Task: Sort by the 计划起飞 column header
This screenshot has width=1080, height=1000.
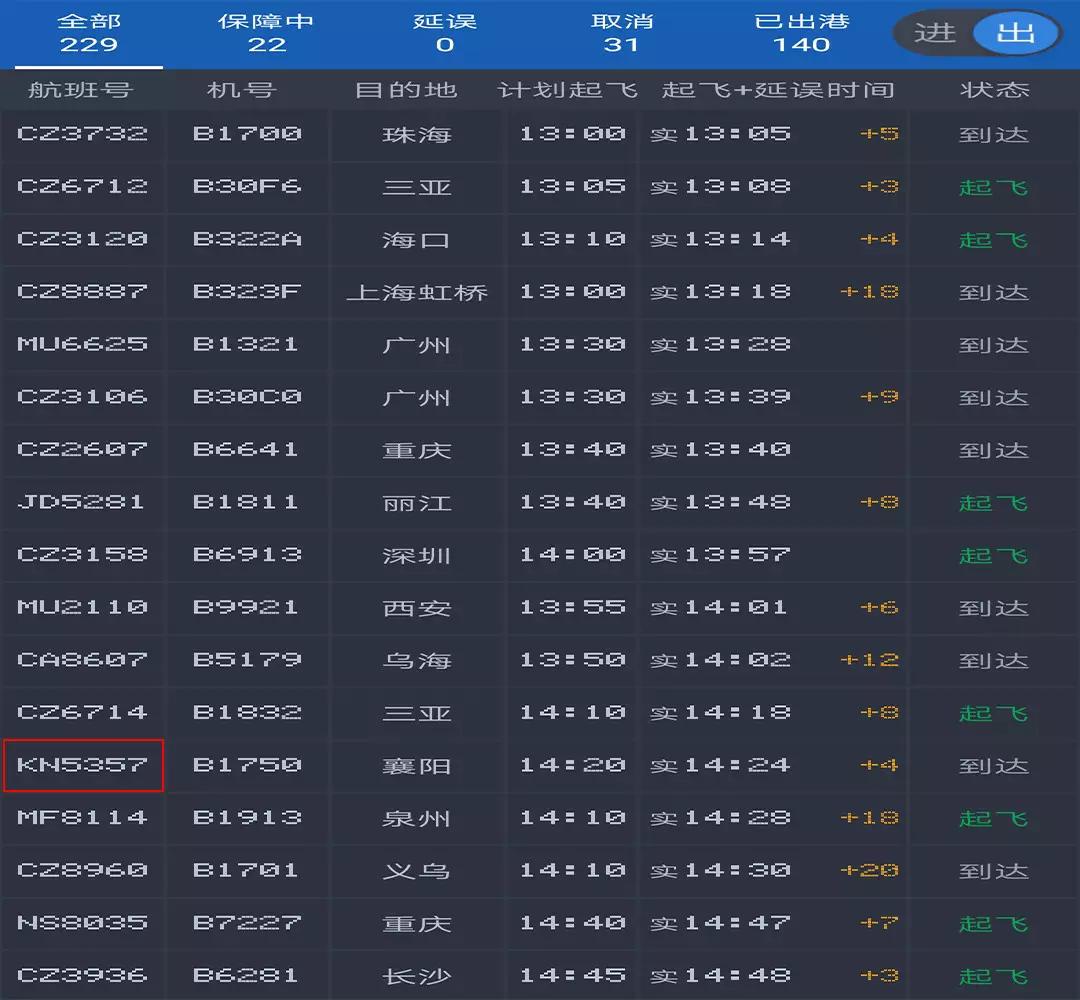Action: tap(567, 90)
